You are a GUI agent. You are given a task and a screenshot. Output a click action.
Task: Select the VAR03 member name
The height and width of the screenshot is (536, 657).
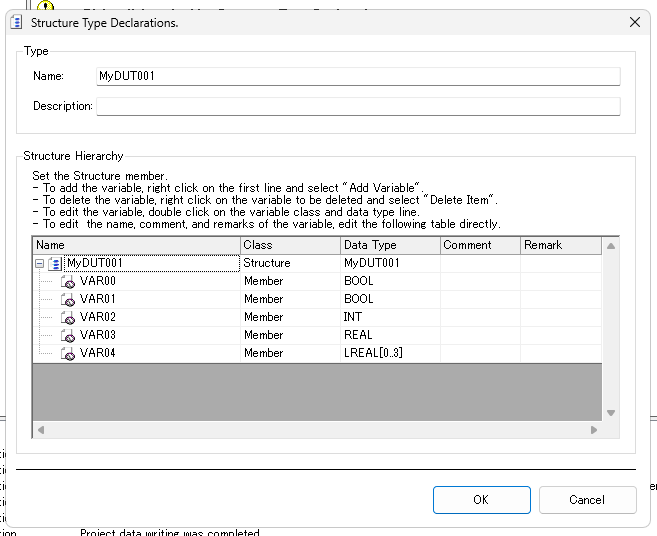coord(98,335)
